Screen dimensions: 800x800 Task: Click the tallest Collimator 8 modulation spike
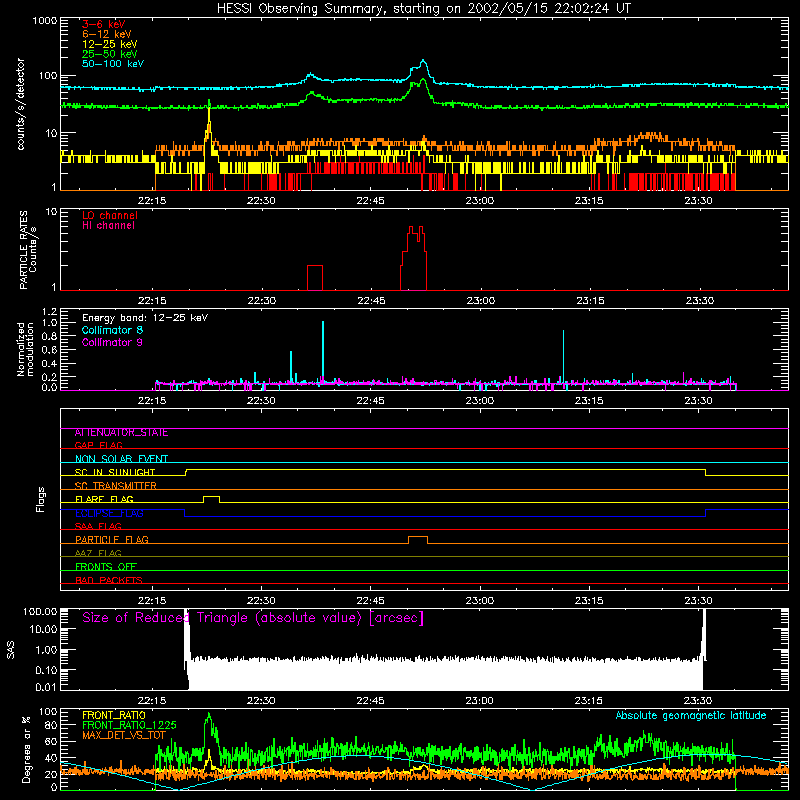(x=323, y=352)
